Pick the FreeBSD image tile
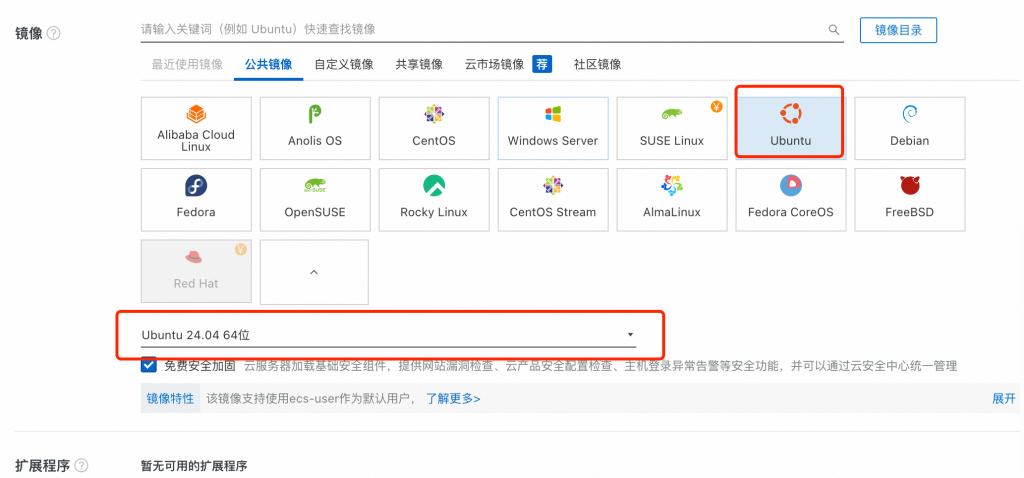The image size is (1024, 478). (x=909, y=199)
